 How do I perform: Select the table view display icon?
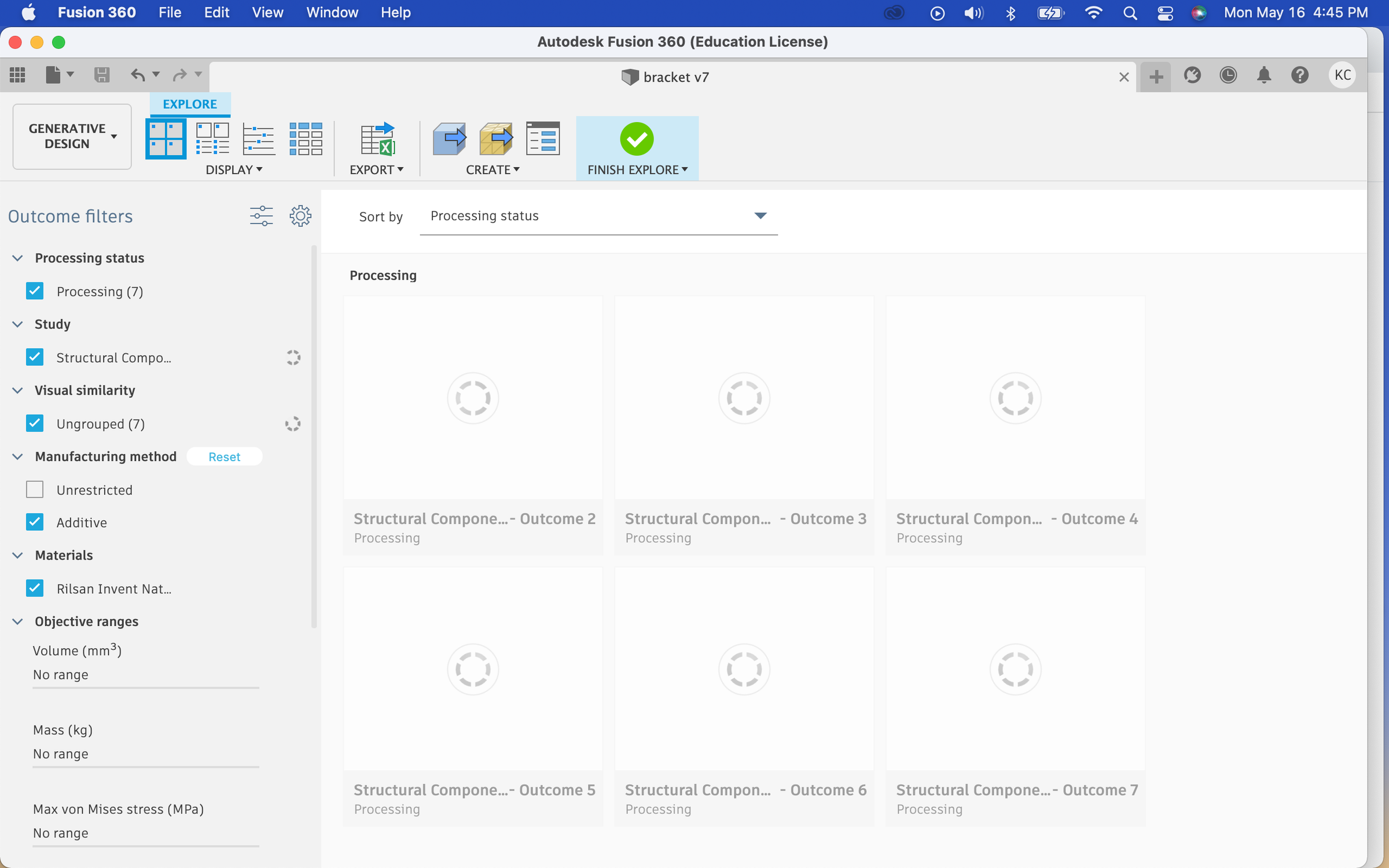[306, 139]
